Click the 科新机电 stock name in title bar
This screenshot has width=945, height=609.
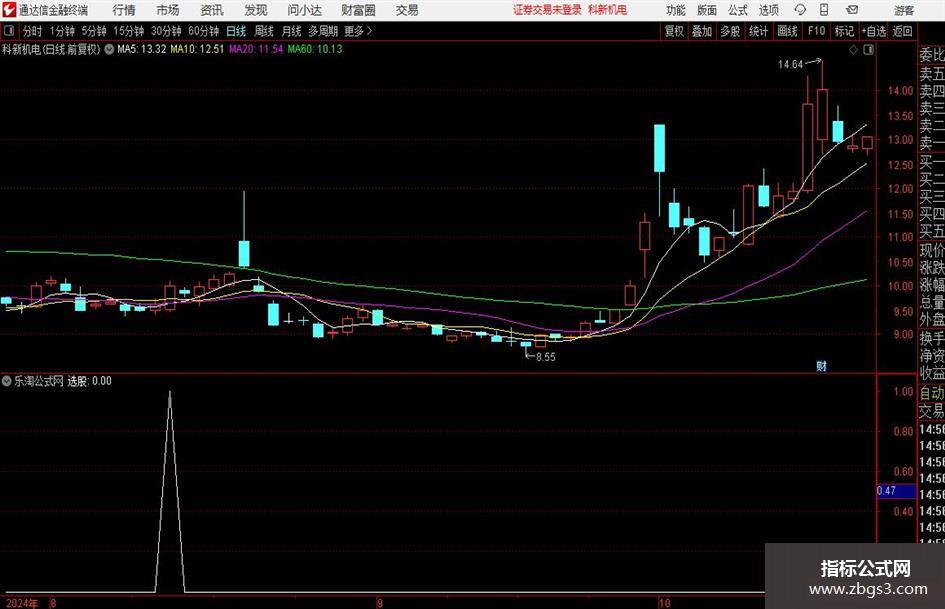(x=608, y=10)
